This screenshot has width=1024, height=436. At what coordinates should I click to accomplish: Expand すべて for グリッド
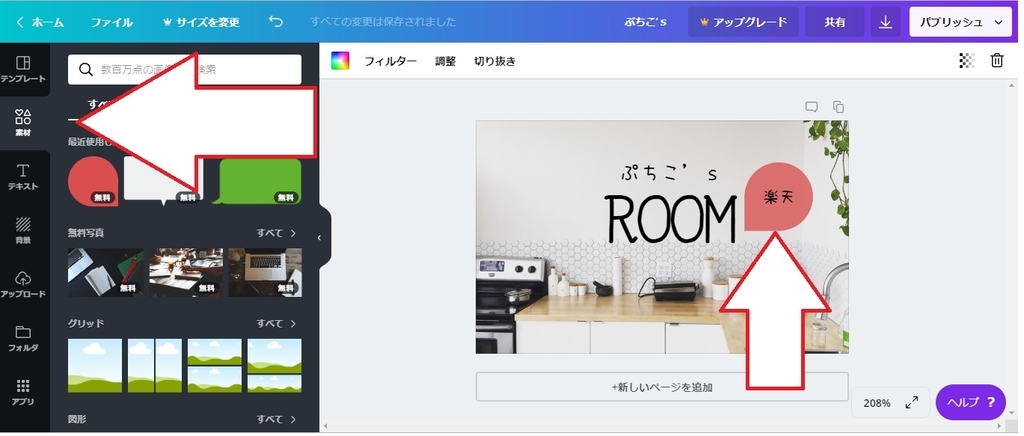276,324
